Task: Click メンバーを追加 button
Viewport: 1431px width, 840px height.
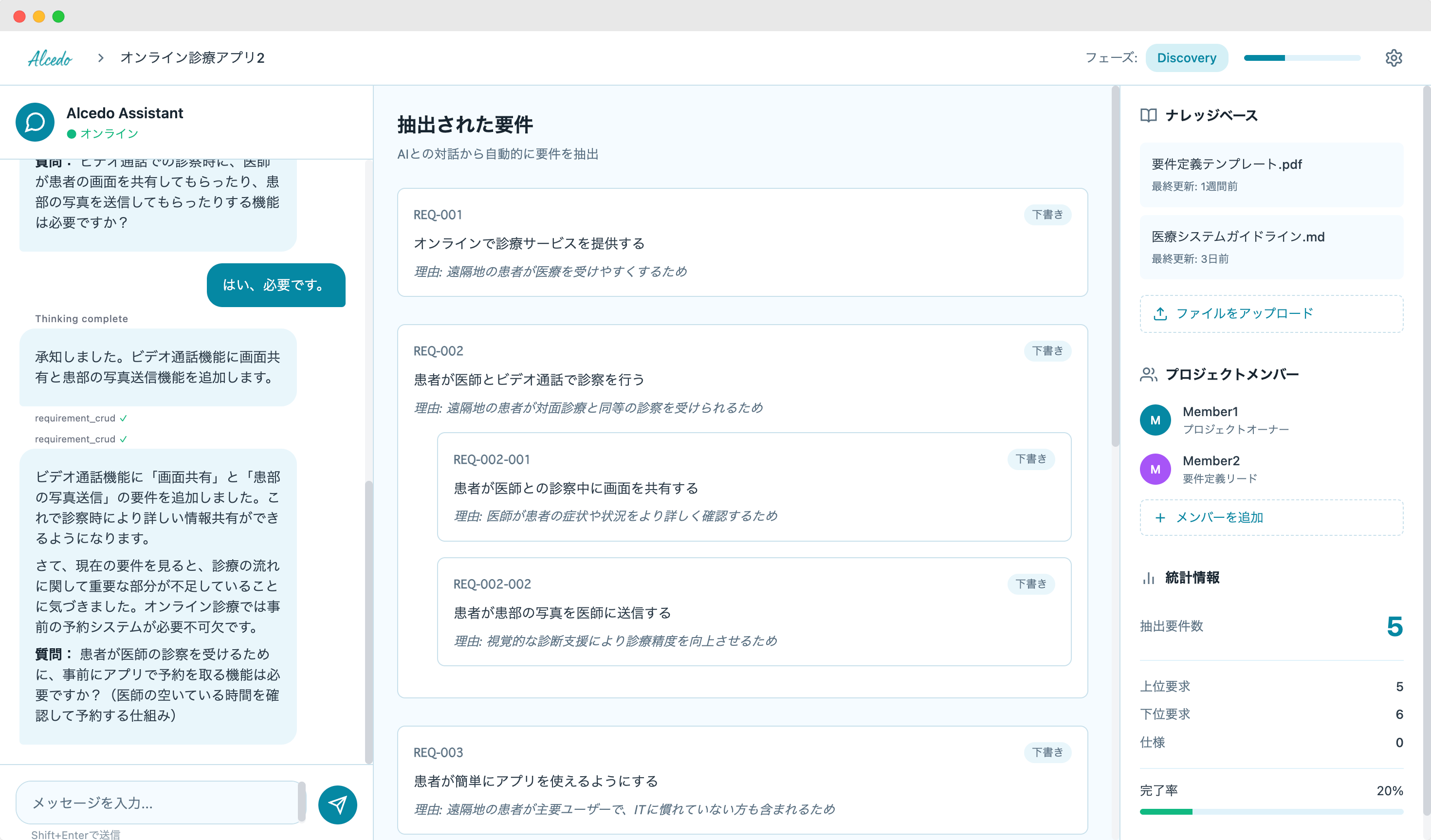Action: [x=1271, y=517]
